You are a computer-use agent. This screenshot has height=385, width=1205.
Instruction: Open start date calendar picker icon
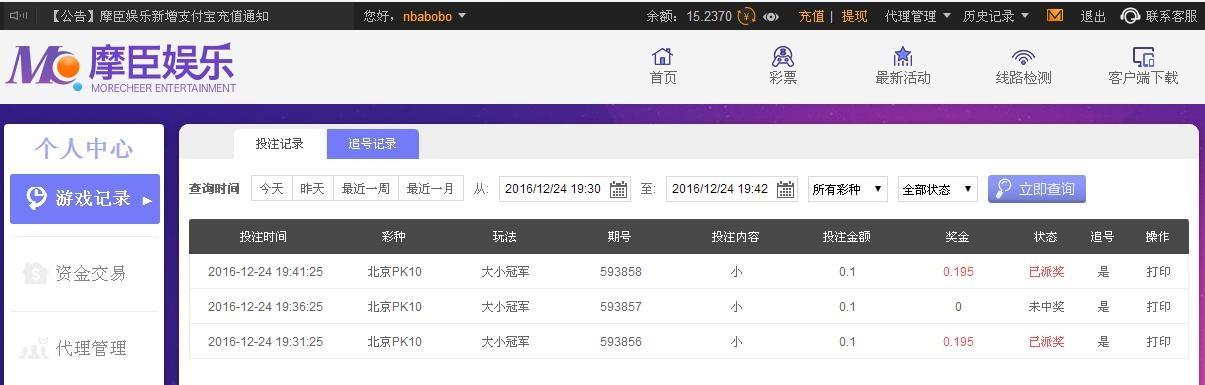(x=619, y=189)
